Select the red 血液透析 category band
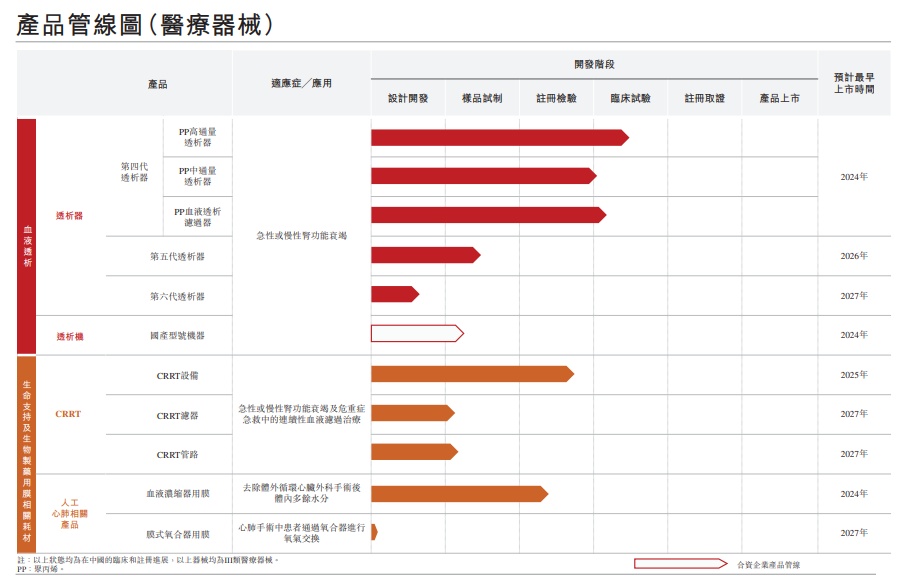906x587 pixels. pos(27,236)
